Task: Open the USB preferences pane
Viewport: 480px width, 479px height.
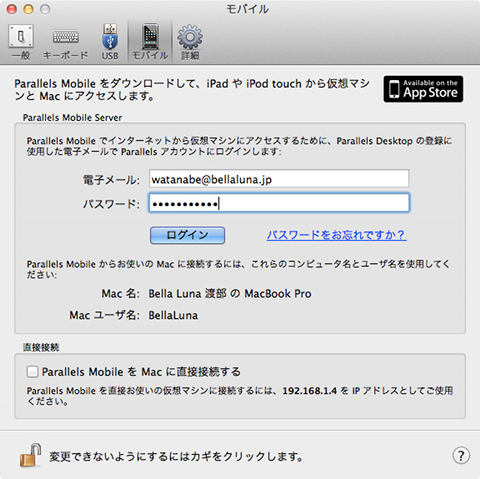Action: click(110, 42)
